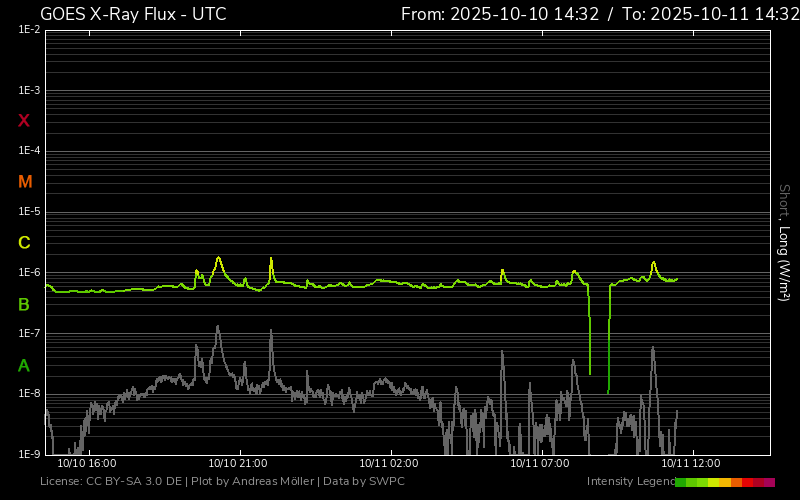The image size is (800, 500).
Task: Click the orange M flare class label
Action: click(24, 182)
